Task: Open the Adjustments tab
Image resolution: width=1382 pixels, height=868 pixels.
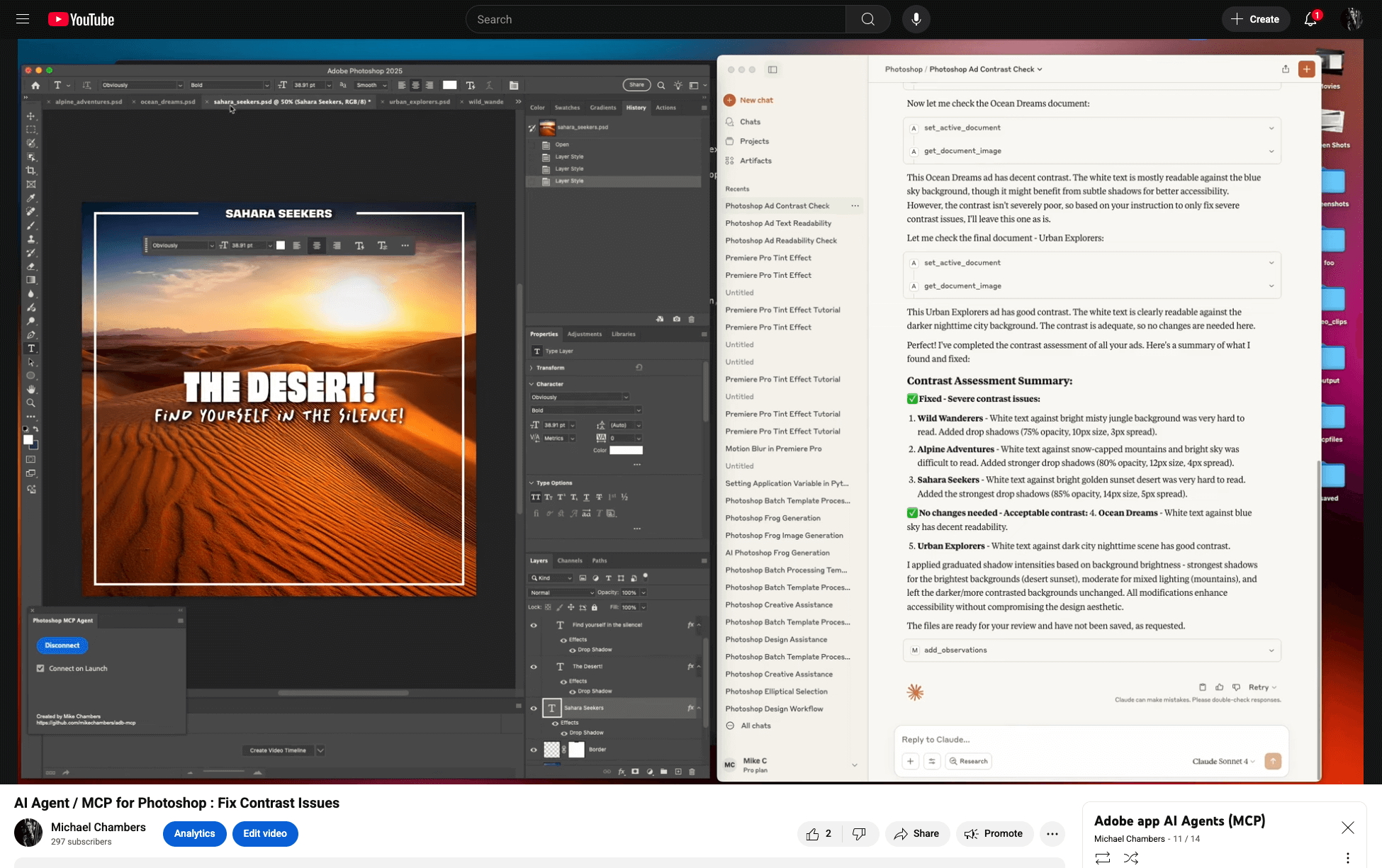Action: point(584,334)
